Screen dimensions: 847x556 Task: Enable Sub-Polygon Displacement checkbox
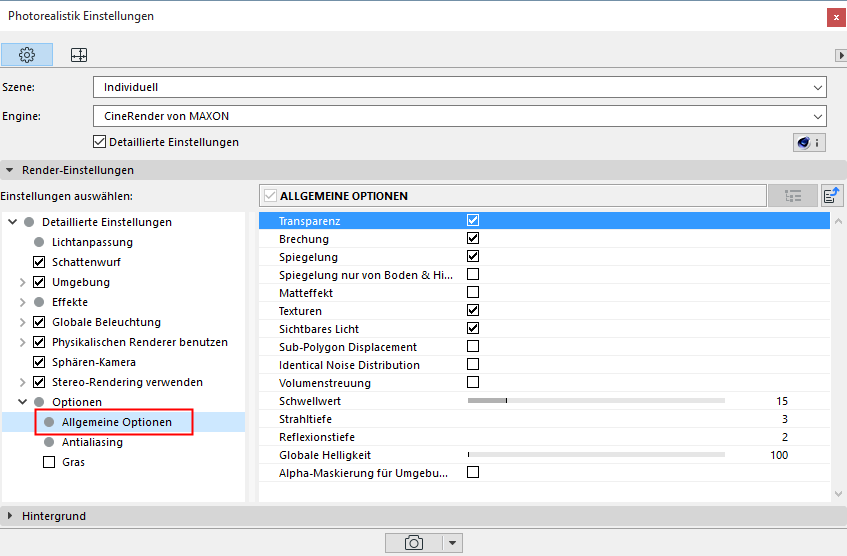[x=473, y=346]
